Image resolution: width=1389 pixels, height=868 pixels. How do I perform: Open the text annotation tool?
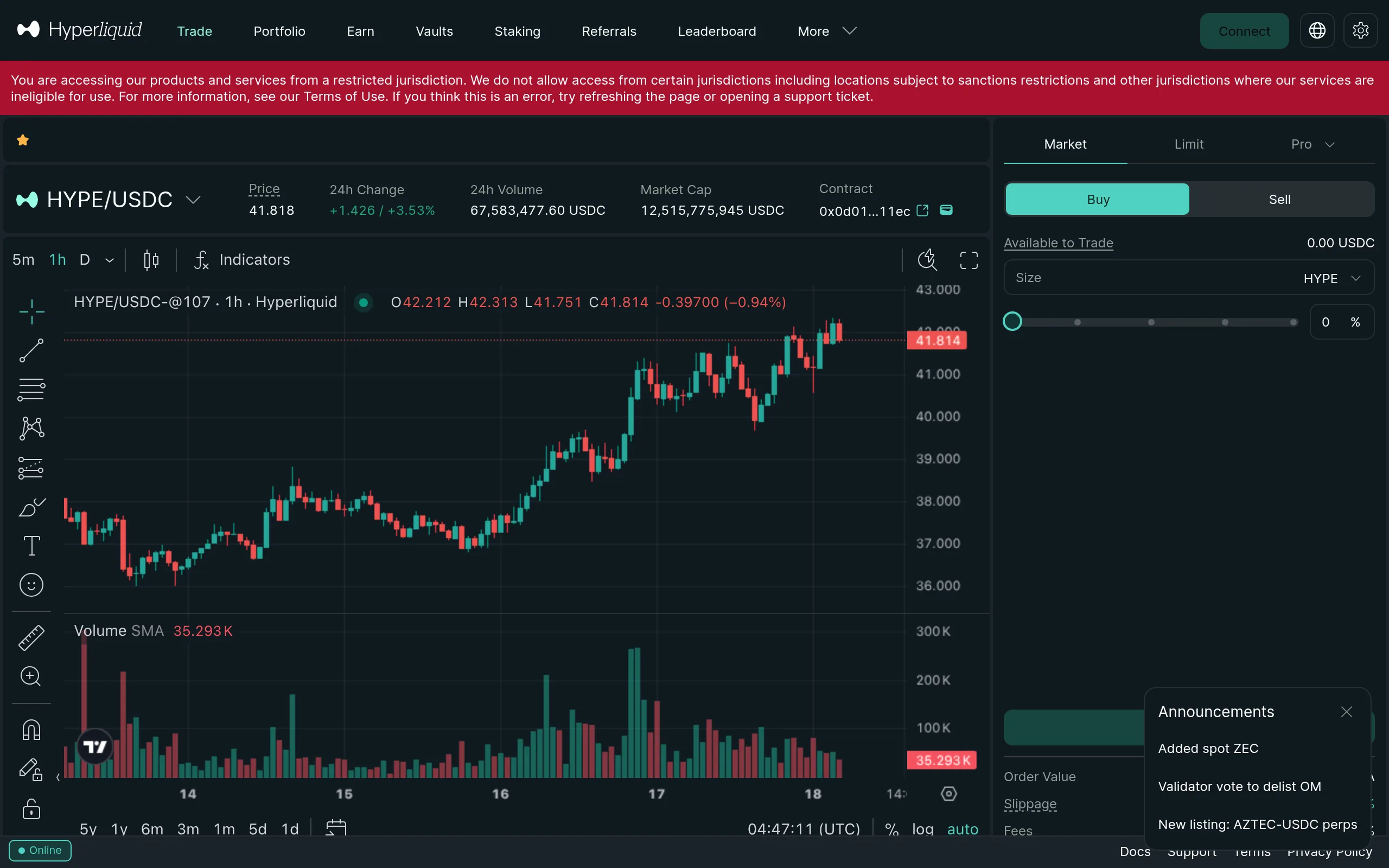tap(31, 545)
